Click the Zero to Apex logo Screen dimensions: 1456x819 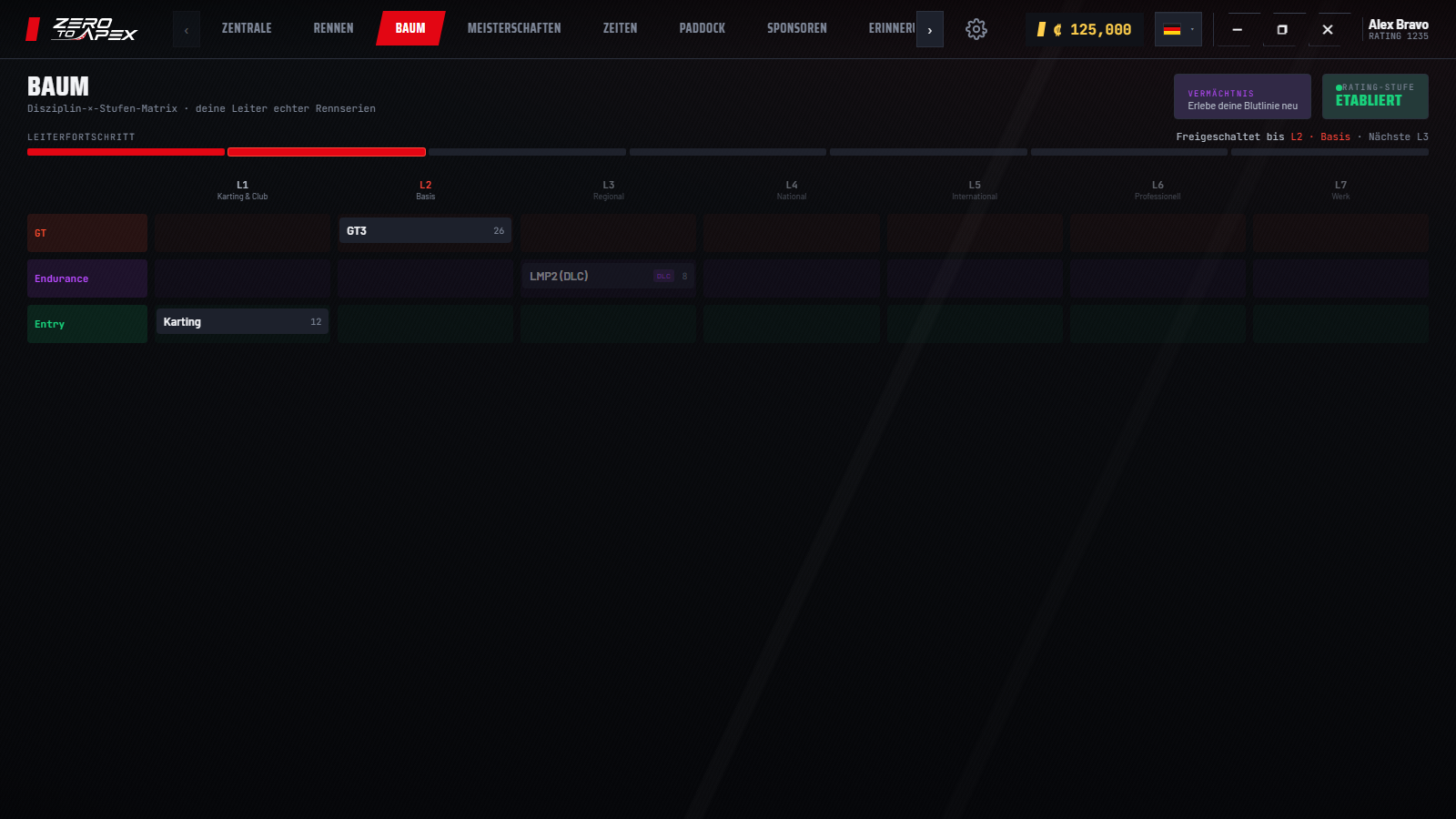81,29
